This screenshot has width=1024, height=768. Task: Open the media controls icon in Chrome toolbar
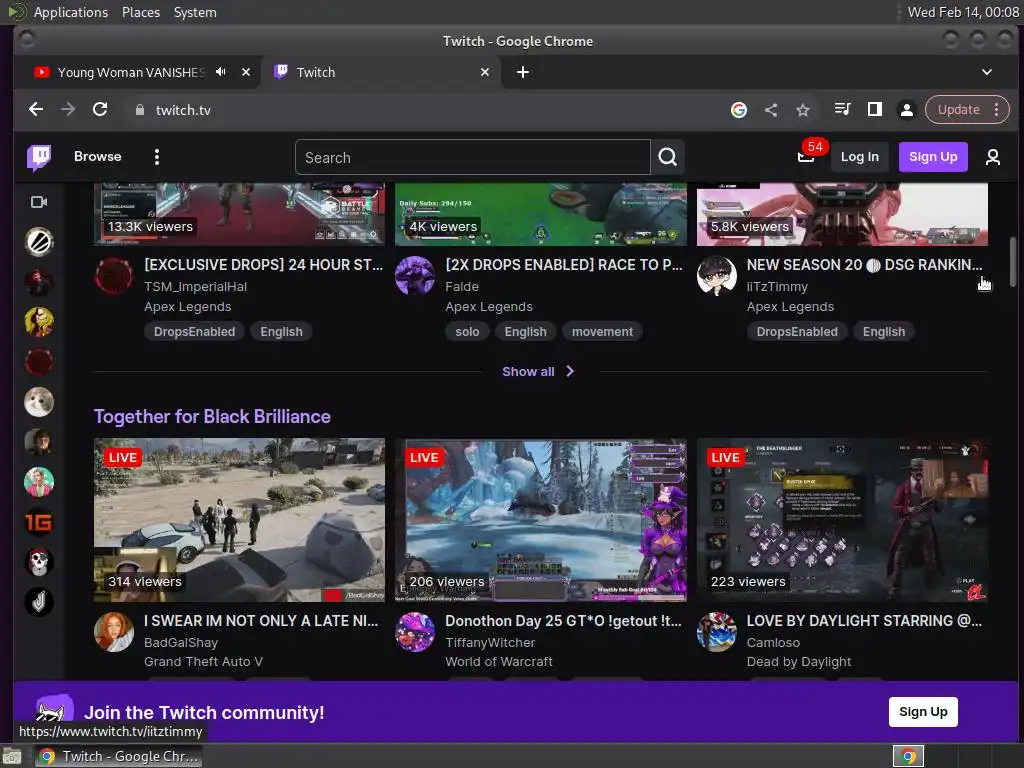[842, 110]
